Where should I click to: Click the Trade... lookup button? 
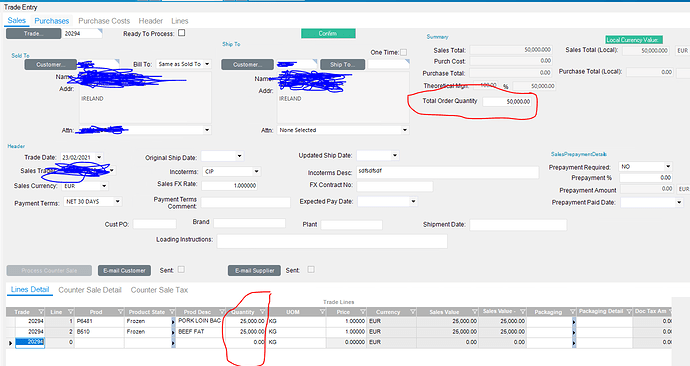pos(33,33)
